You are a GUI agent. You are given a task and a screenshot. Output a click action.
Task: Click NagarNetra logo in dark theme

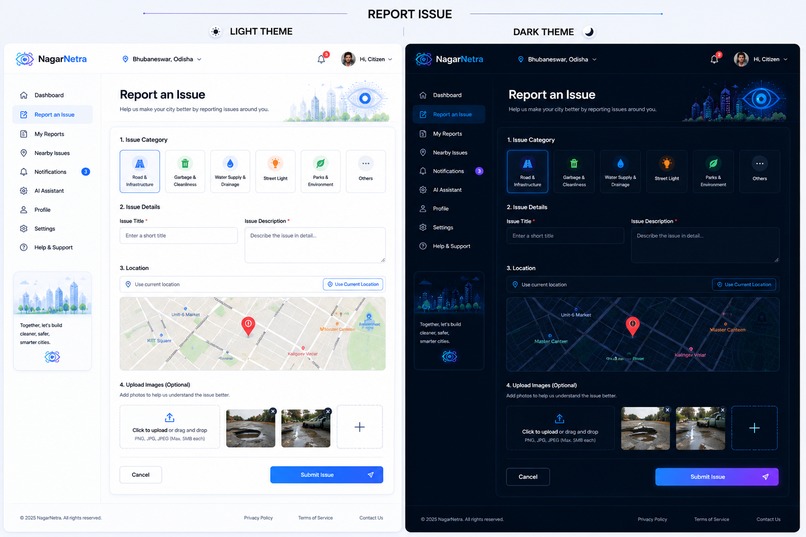pos(449,59)
